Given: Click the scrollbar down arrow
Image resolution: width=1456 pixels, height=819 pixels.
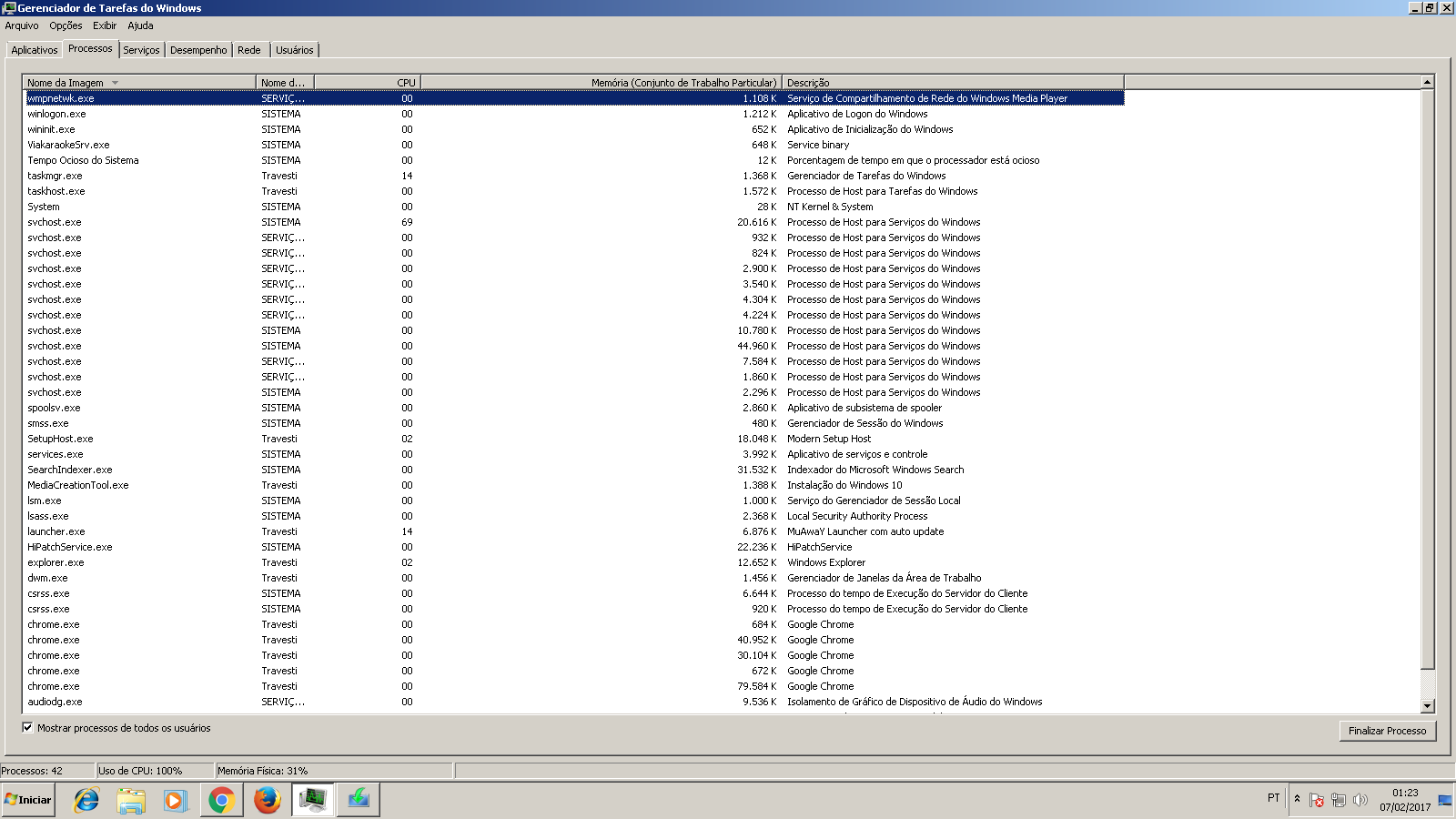Looking at the screenshot, I should [x=1427, y=705].
